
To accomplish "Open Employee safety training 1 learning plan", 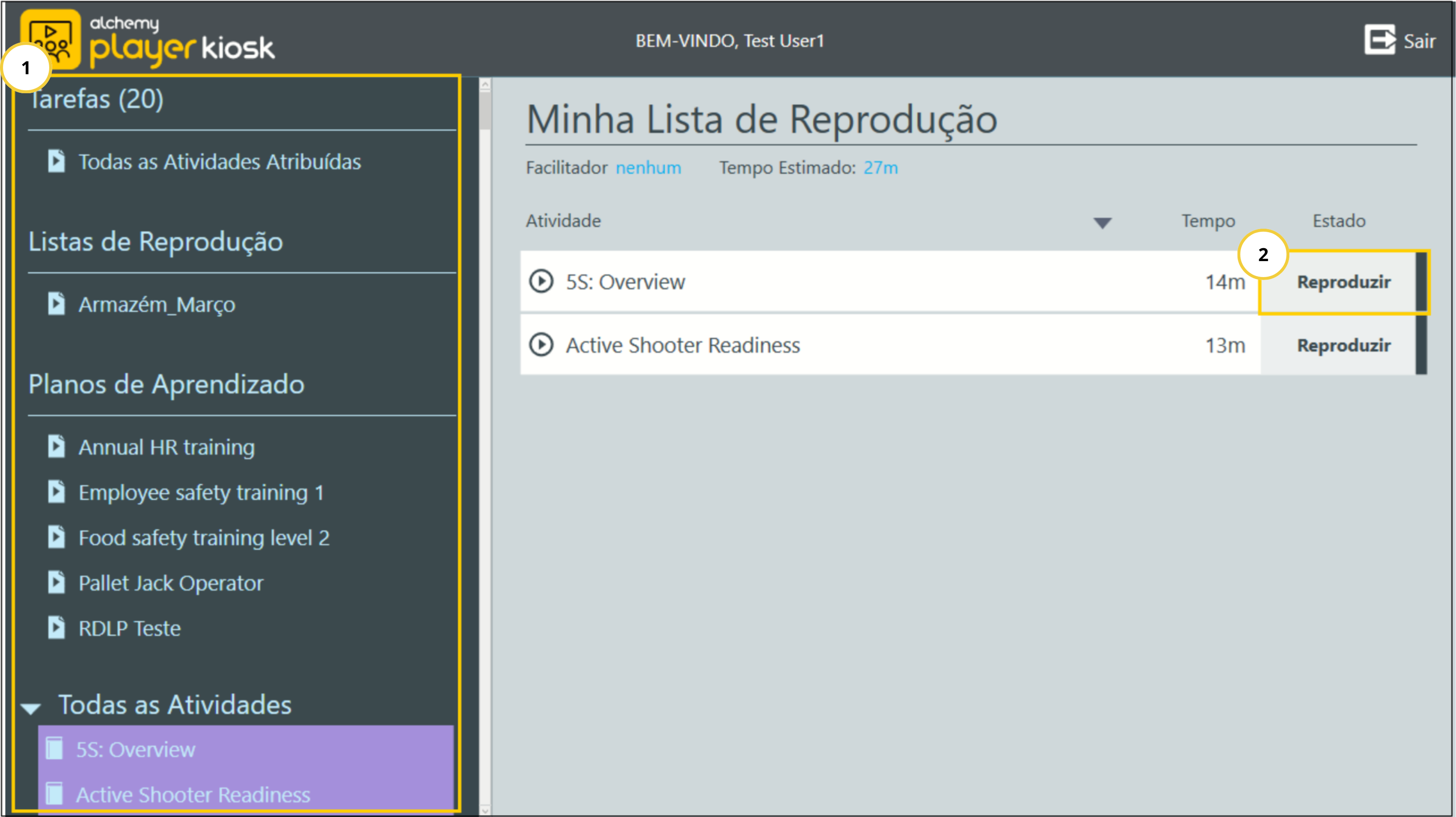I will (x=201, y=492).
